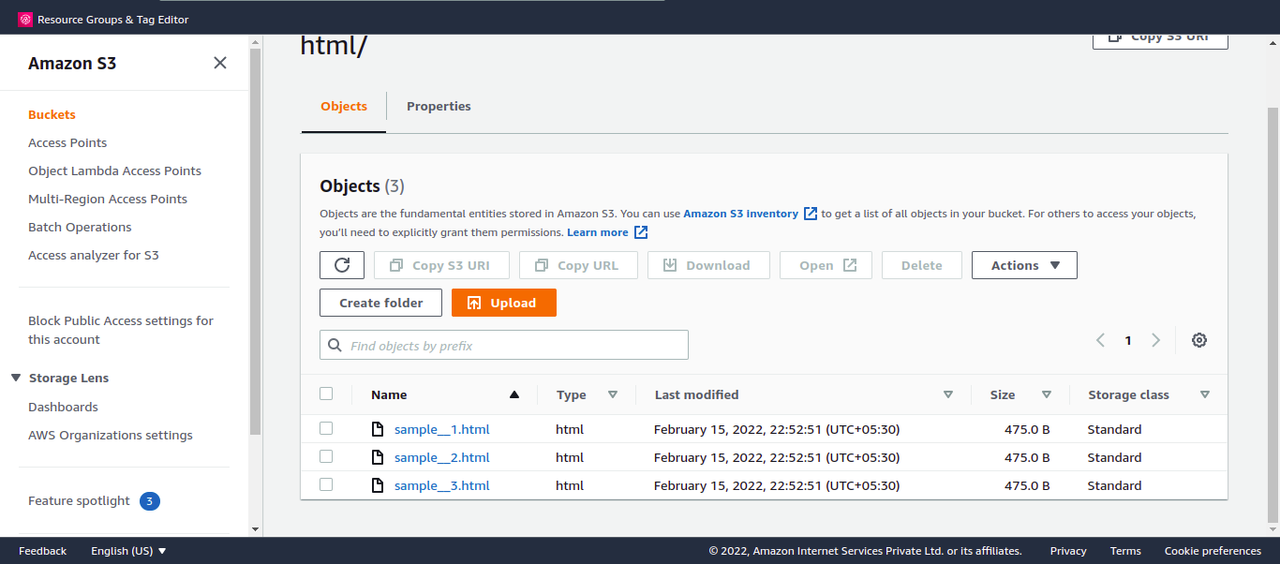1280x564 pixels.
Task: Sort by Size column arrow
Action: tap(1047, 395)
